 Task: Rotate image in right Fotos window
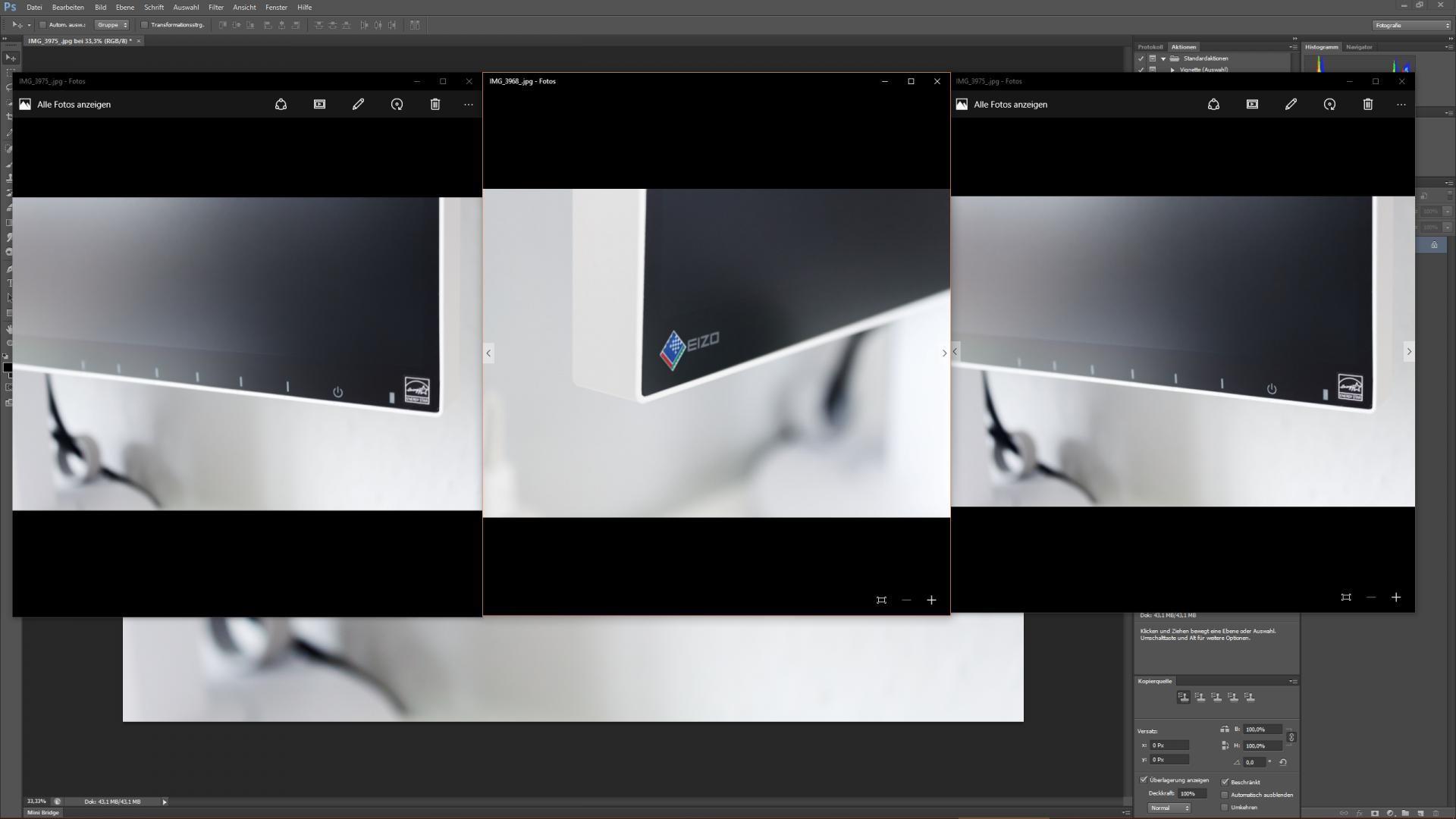(x=1329, y=105)
